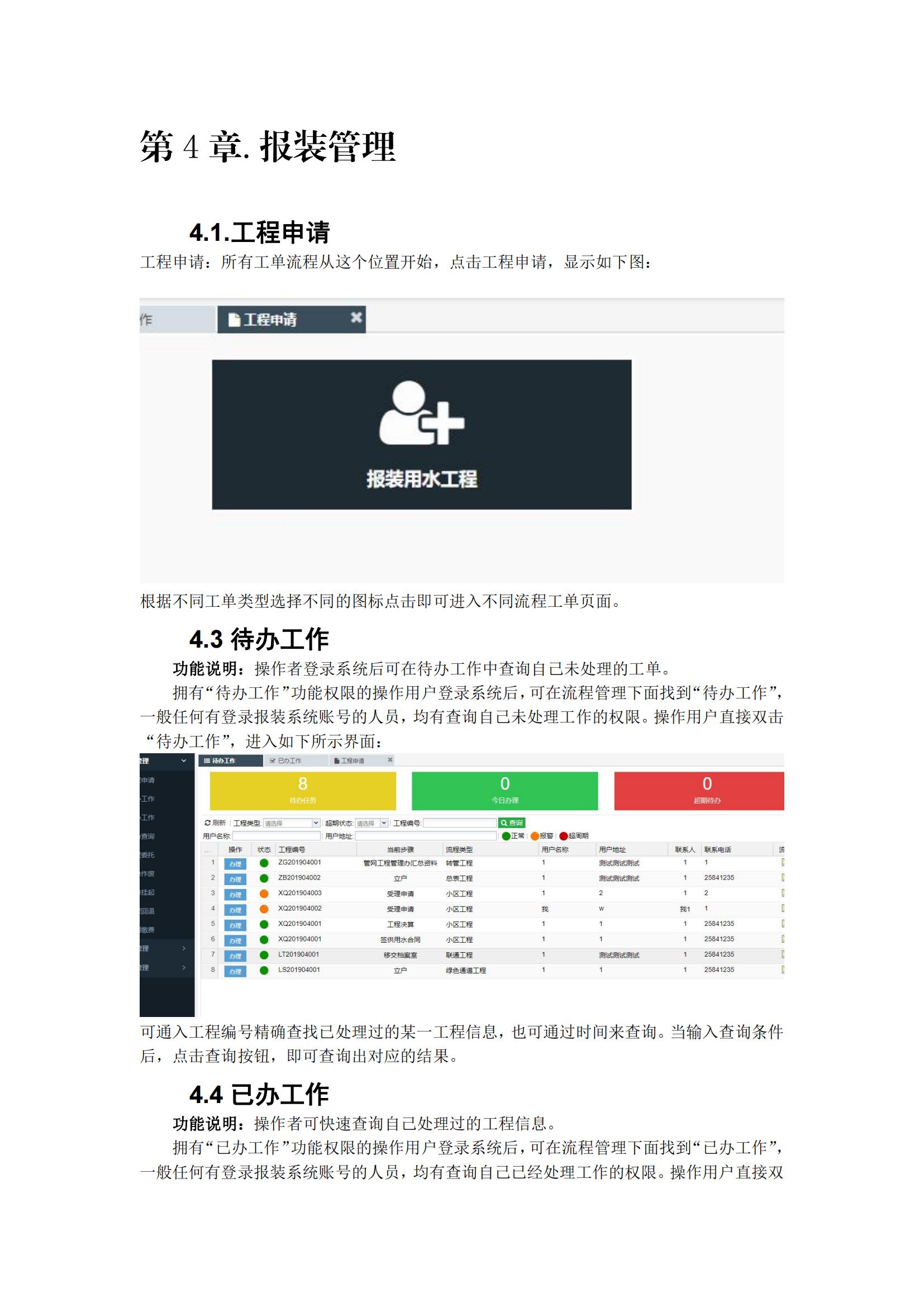This screenshot has height=1307, width=924.
Task: Click the green status dot for LT201904001
Action: 264,955
